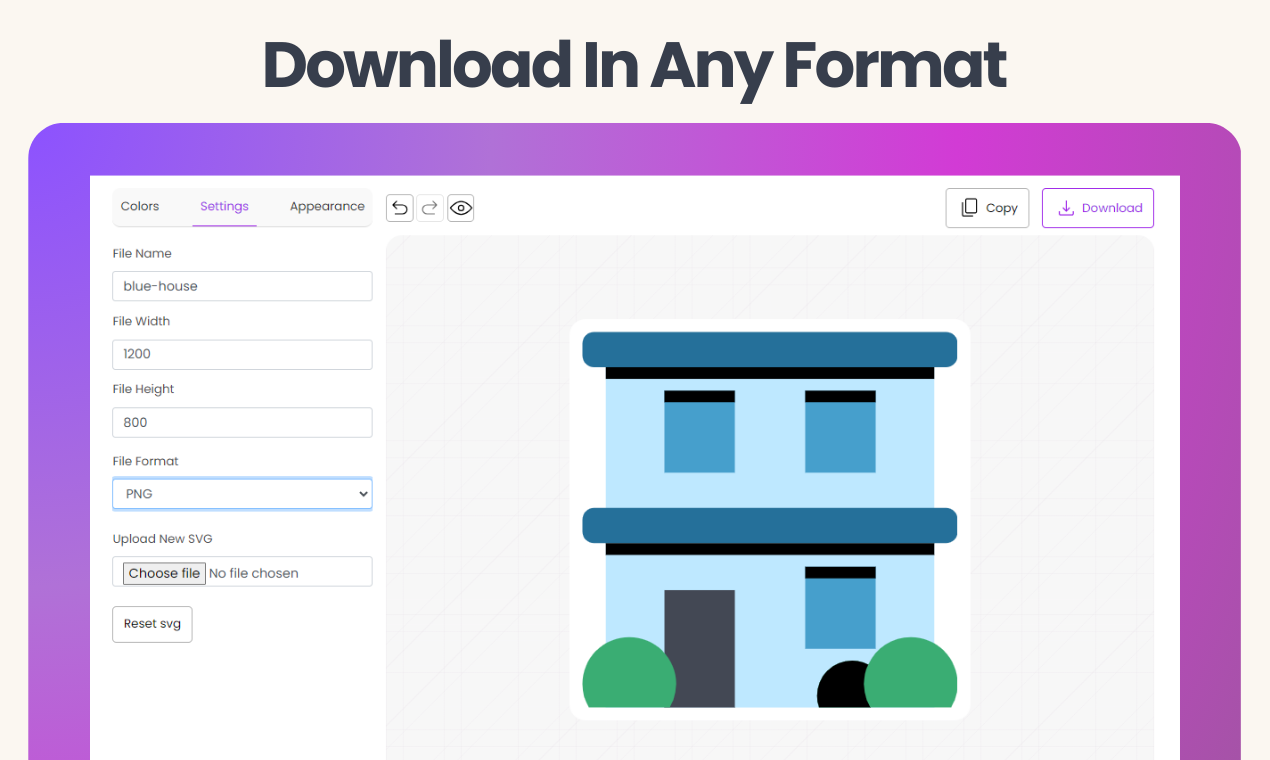The height and width of the screenshot is (760, 1270).
Task: Click the "File Name" label
Action: click(x=142, y=253)
